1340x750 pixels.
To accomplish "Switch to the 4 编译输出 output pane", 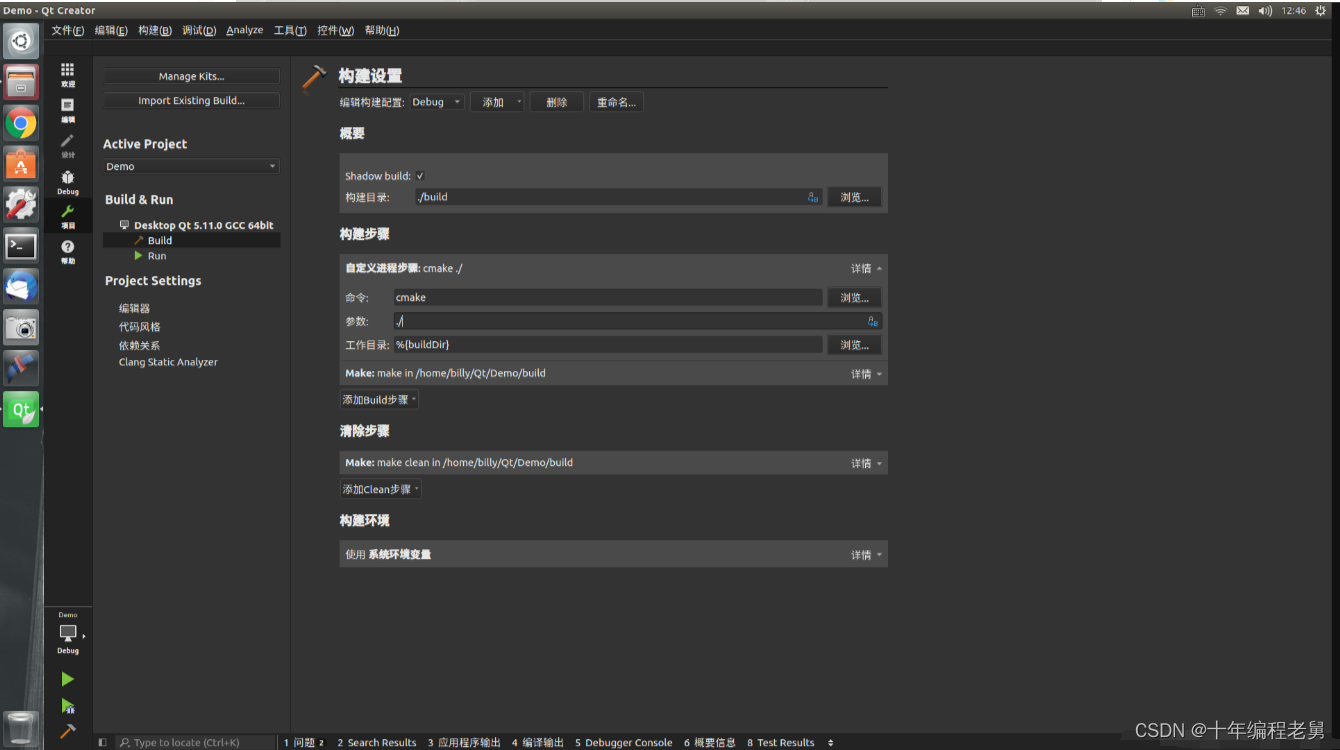I will 537,742.
